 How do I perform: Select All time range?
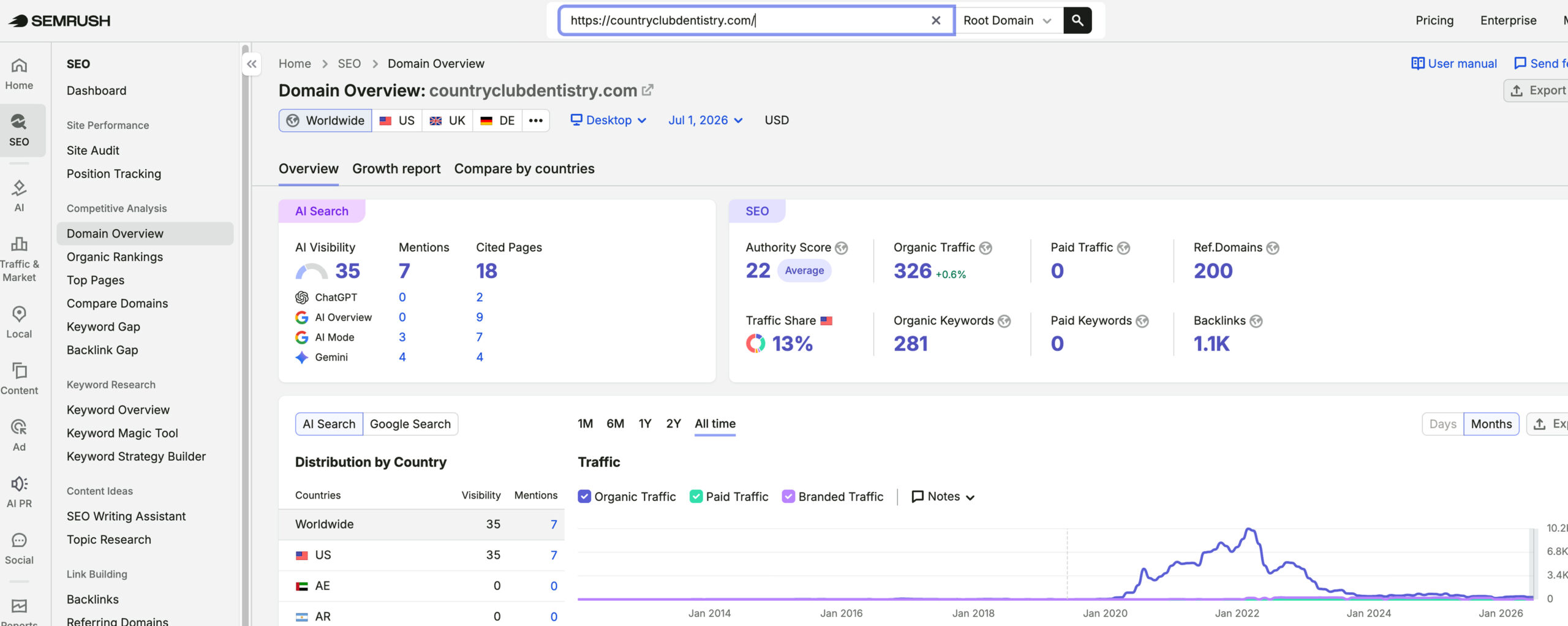click(715, 424)
